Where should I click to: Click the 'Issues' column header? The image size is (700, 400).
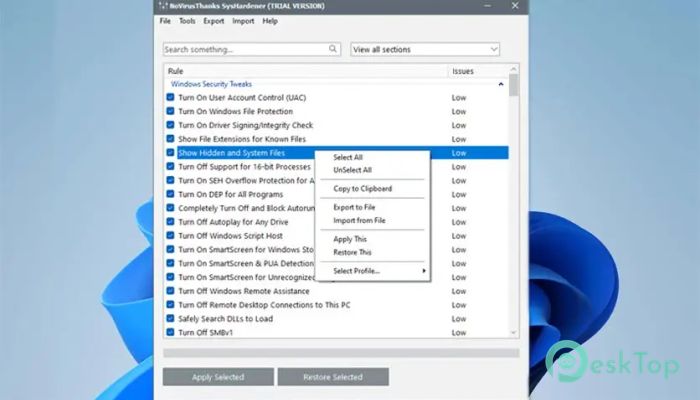pos(478,71)
